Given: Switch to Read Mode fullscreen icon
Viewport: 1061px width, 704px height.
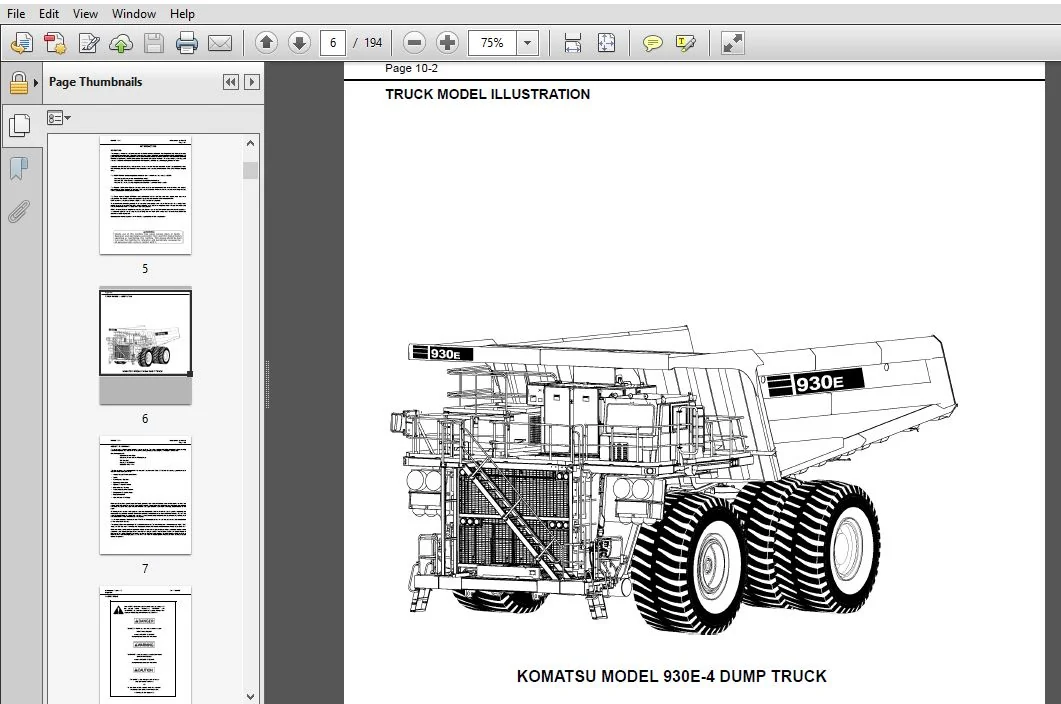Looking at the screenshot, I should tap(733, 43).
